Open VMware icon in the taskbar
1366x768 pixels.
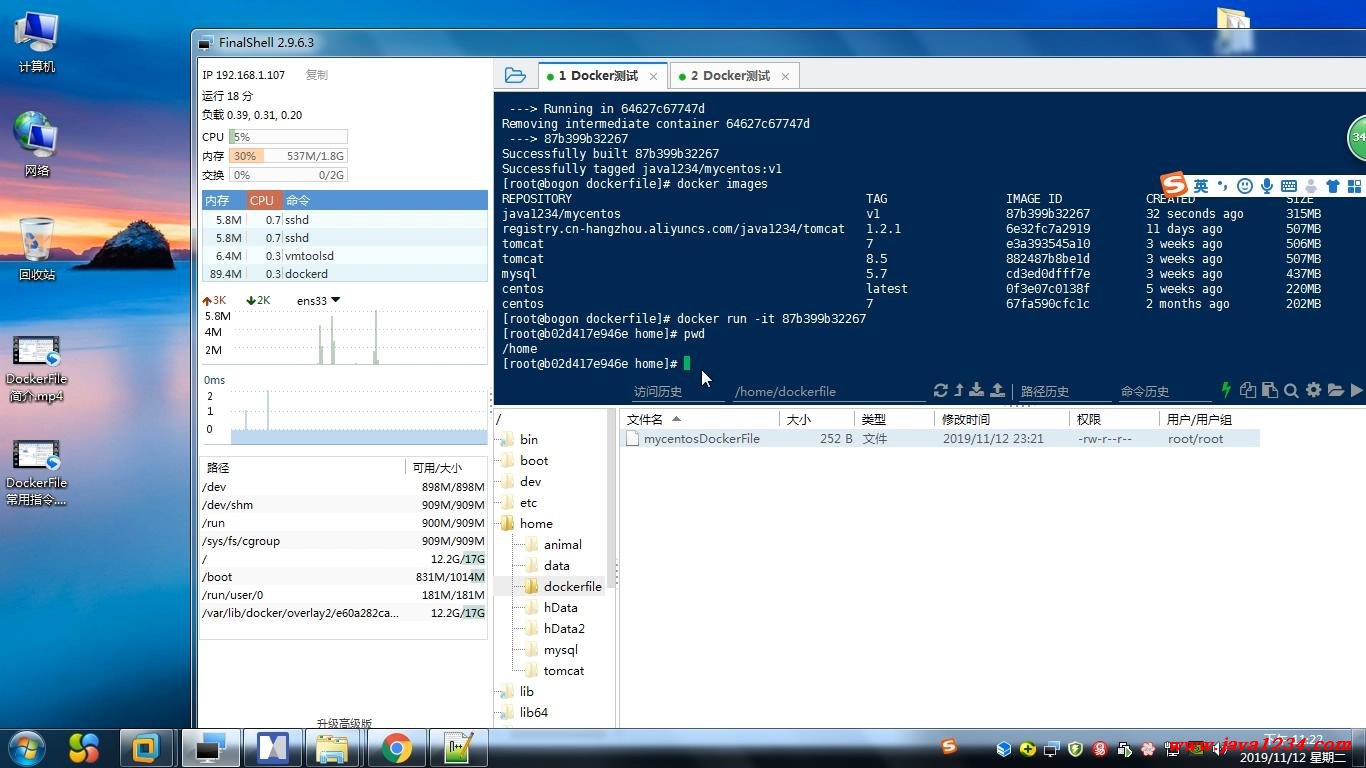pos(147,748)
